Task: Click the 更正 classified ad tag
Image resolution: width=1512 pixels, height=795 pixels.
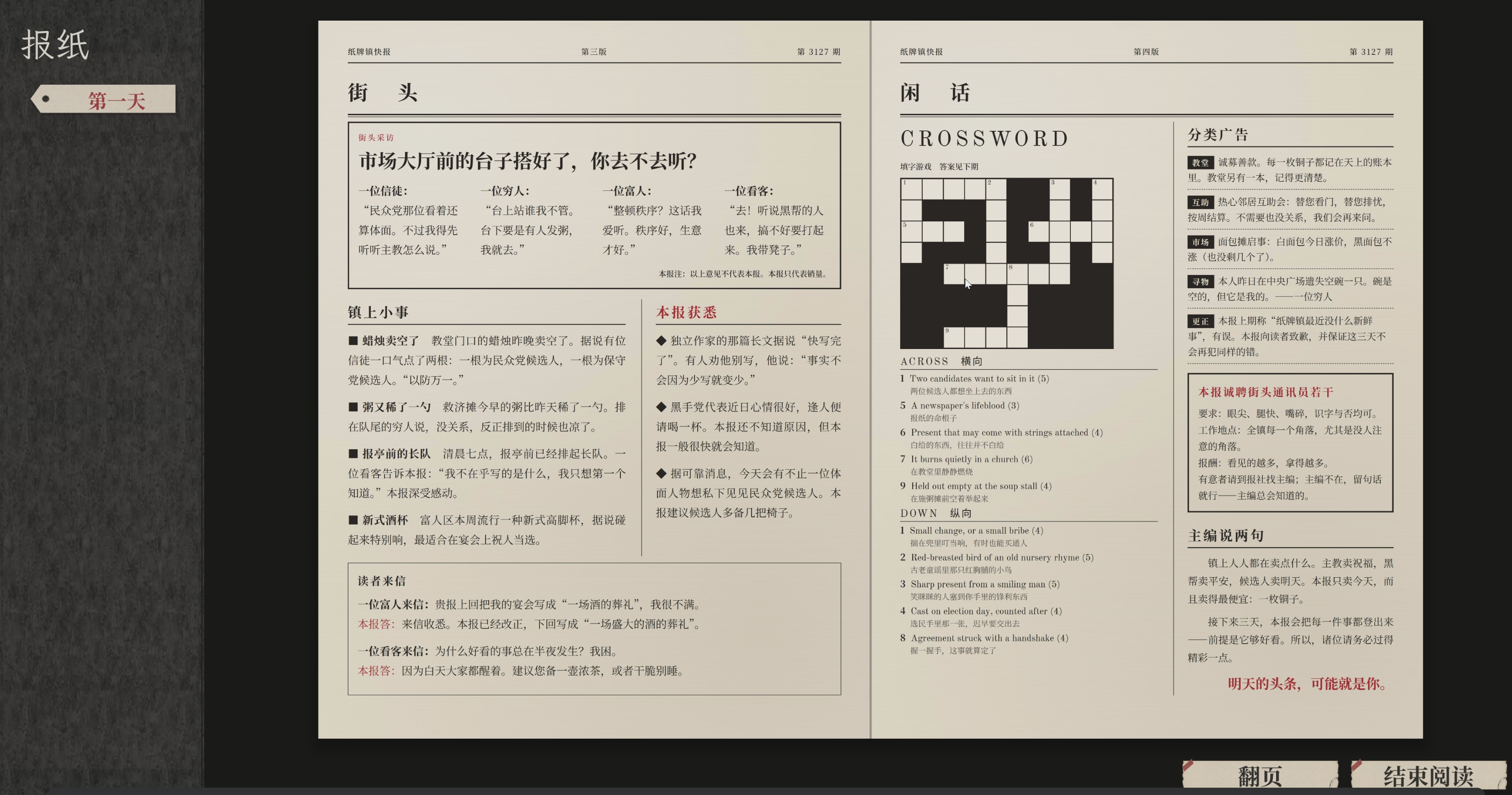Action: pos(1200,321)
